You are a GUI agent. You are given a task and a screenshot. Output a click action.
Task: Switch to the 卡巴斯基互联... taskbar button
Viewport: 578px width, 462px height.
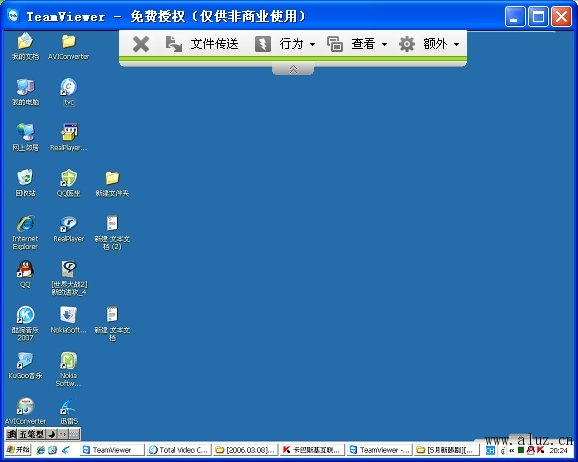pos(312,450)
